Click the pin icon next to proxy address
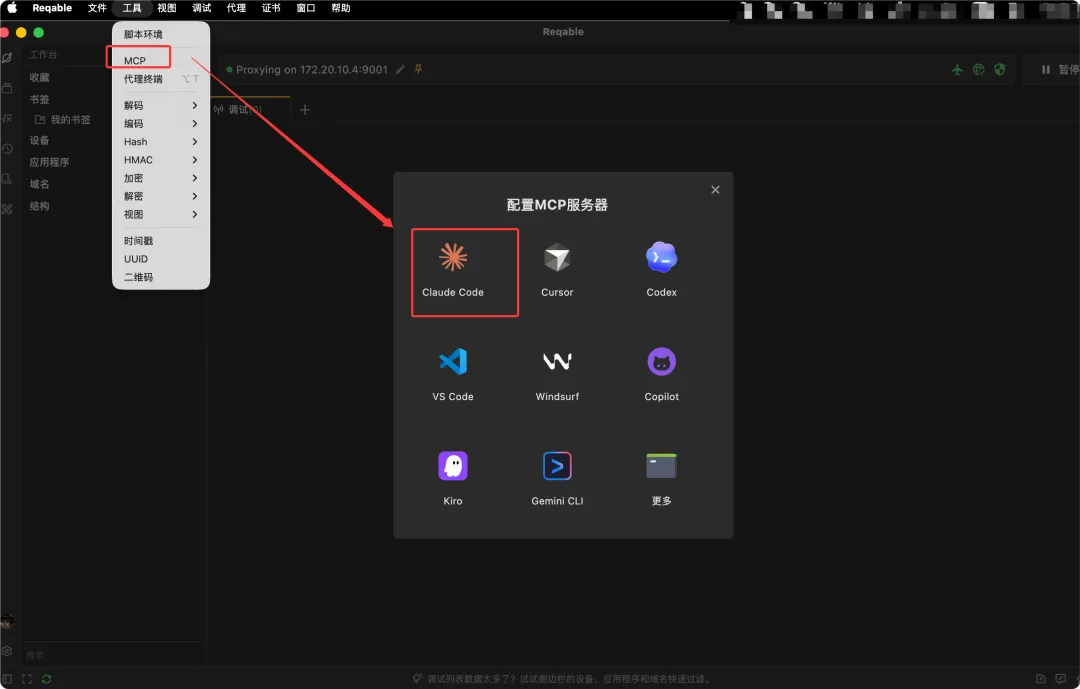This screenshot has height=689, width=1080. [418, 70]
